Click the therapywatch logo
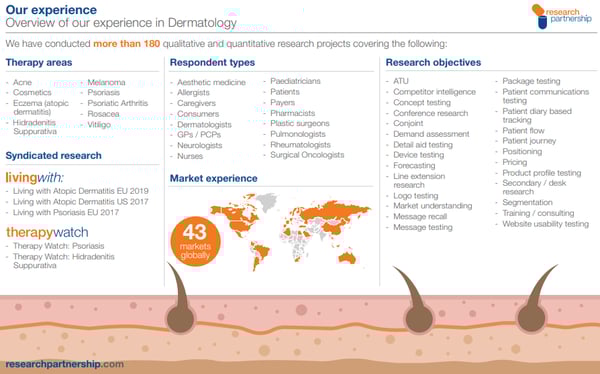The height and width of the screenshot is (374, 600). pyautogui.click(x=47, y=232)
